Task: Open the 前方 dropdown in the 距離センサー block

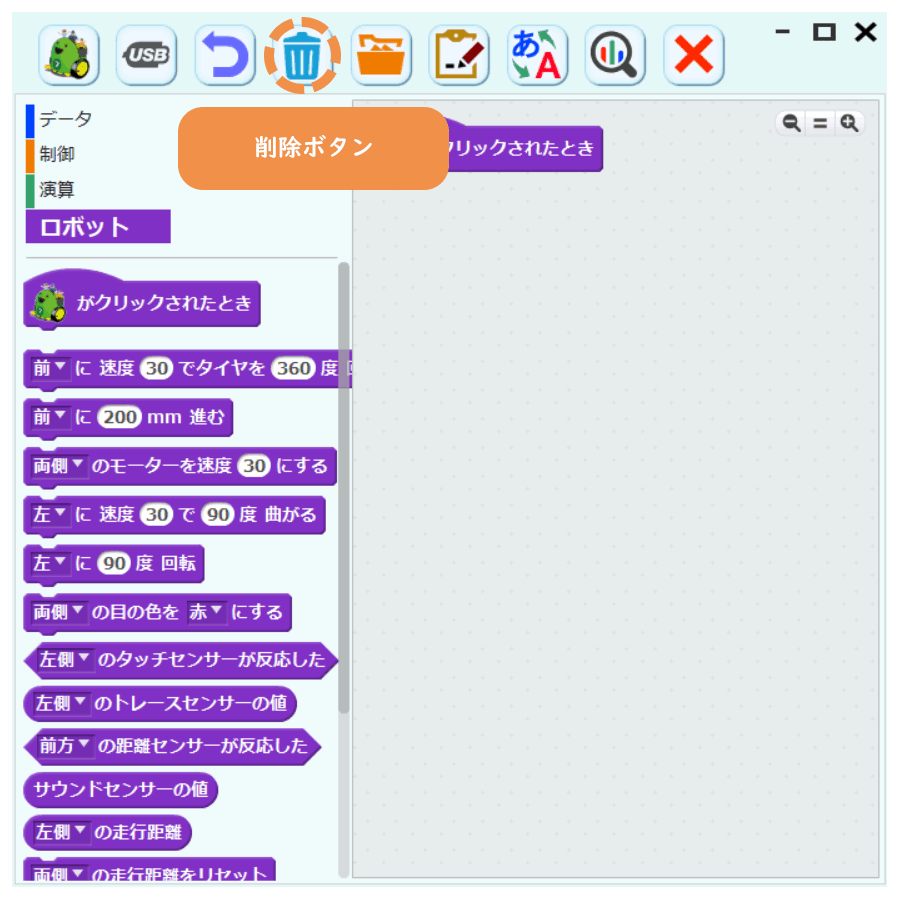Action: (x=64, y=746)
